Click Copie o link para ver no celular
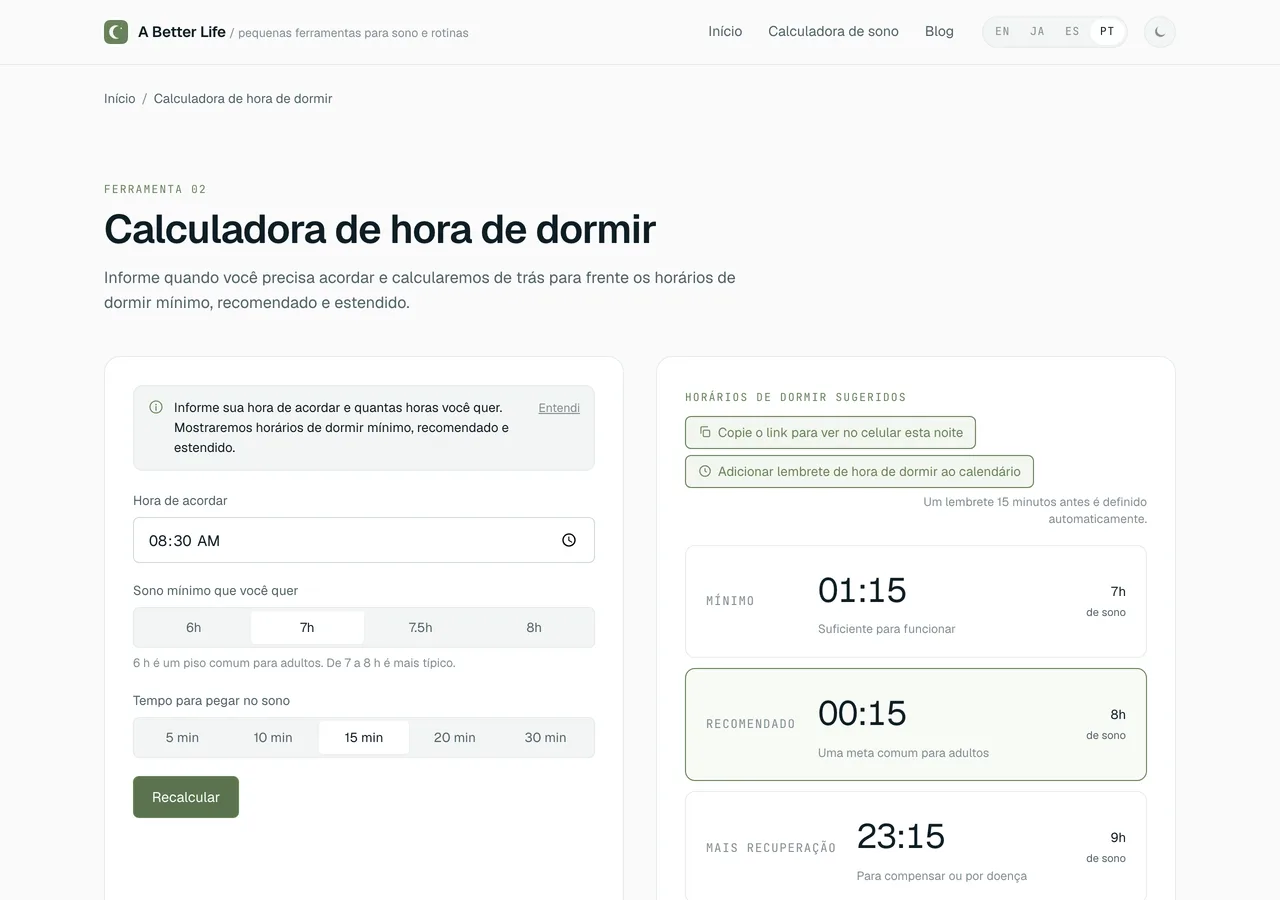Viewport: 1280px width, 900px height. (x=830, y=432)
